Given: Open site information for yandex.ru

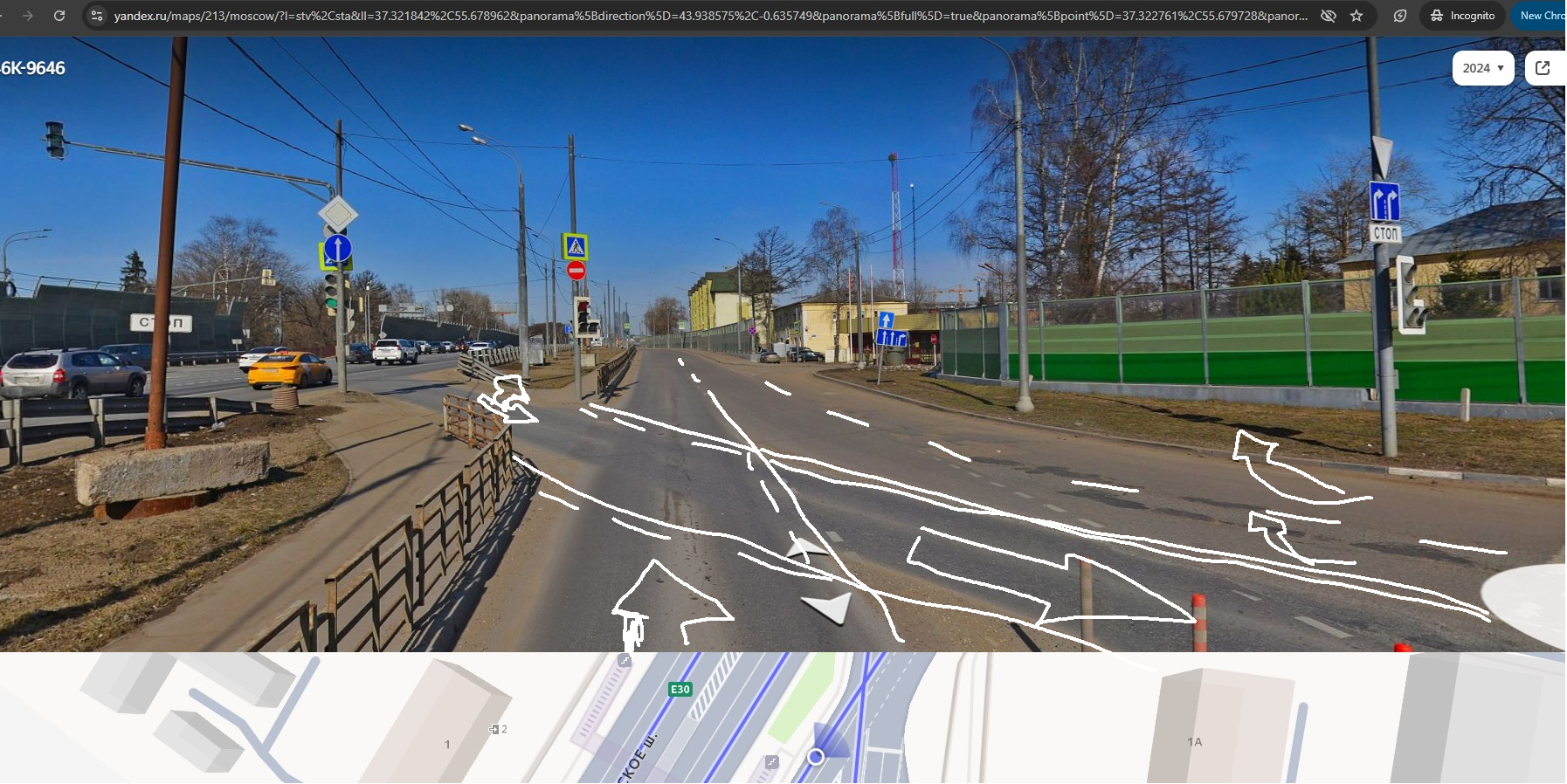Looking at the screenshot, I should (97, 16).
